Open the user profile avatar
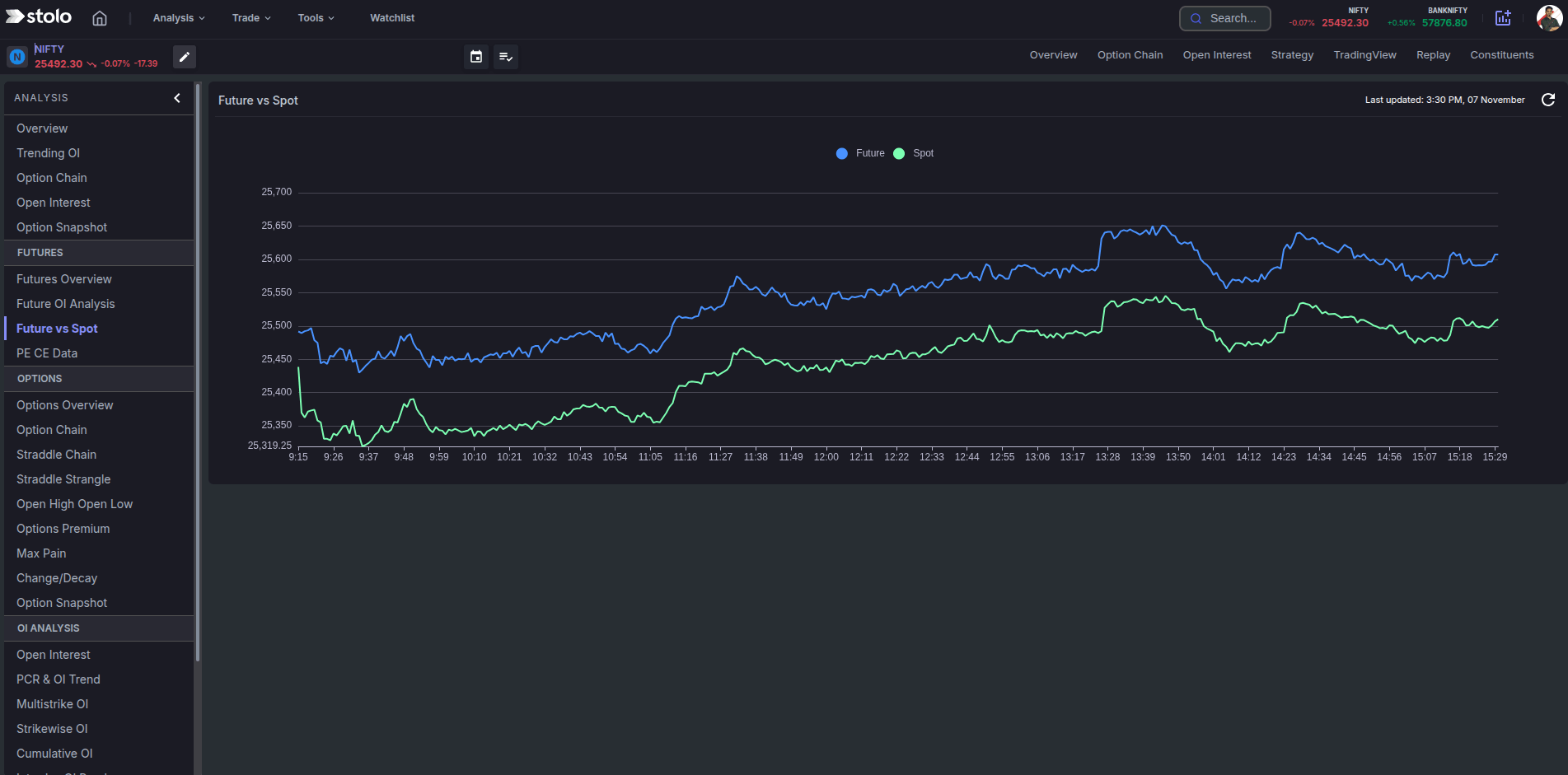Viewport: 1568px width, 775px height. pyautogui.click(x=1548, y=17)
